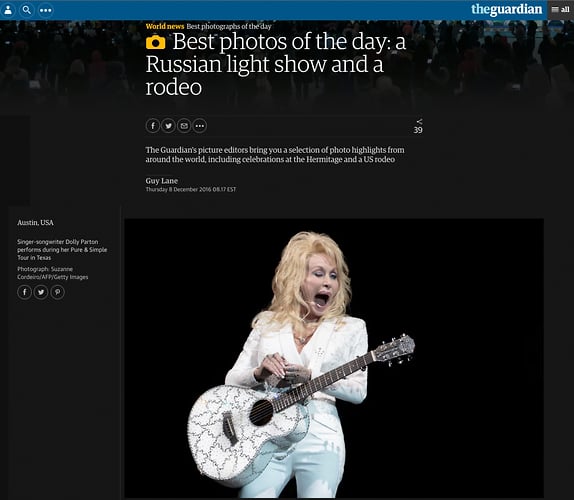Open the Dolly Parton guitar photo
The width and height of the screenshot is (574, 500).
click(x=334, y=358)
